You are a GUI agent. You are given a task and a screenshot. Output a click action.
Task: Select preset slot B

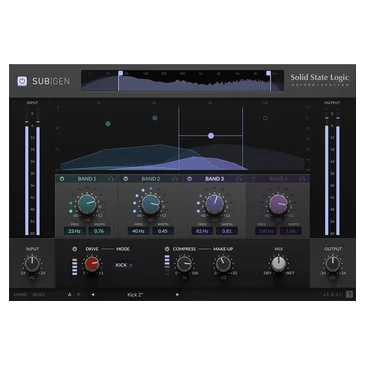[79, 295]
